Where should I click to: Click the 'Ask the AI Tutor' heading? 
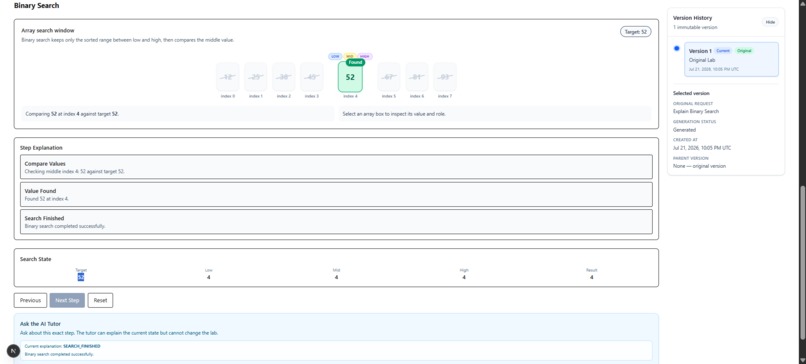click(40, 324)
